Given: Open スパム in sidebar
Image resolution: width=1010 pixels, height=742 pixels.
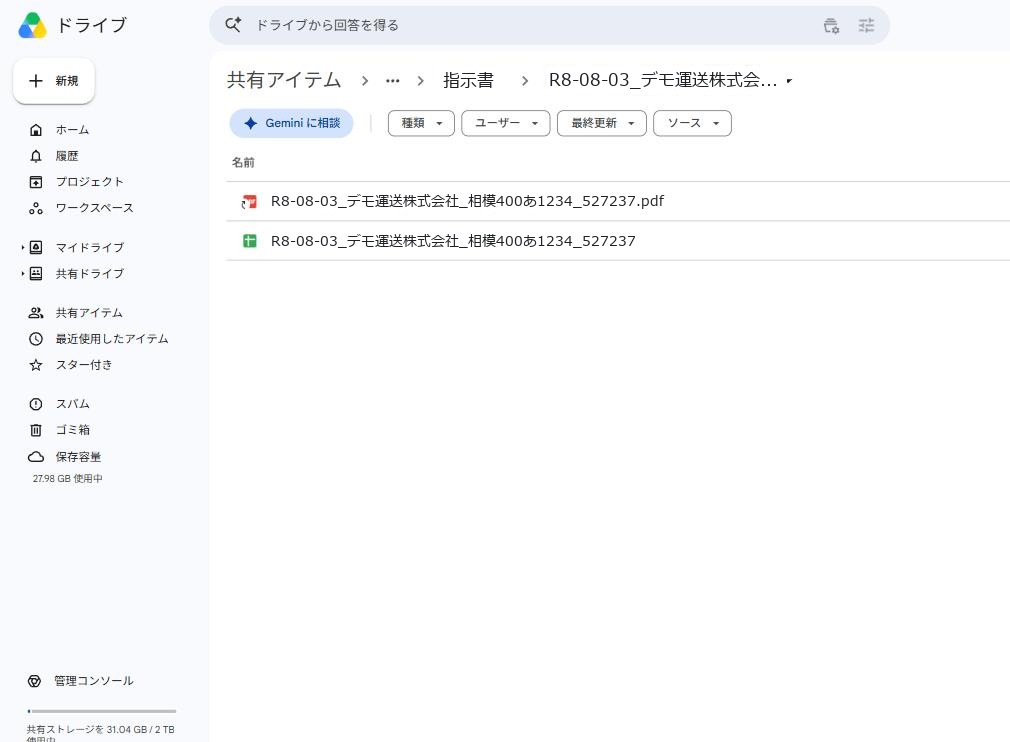Looking at the screenshot, I should (x=72, y=404).
